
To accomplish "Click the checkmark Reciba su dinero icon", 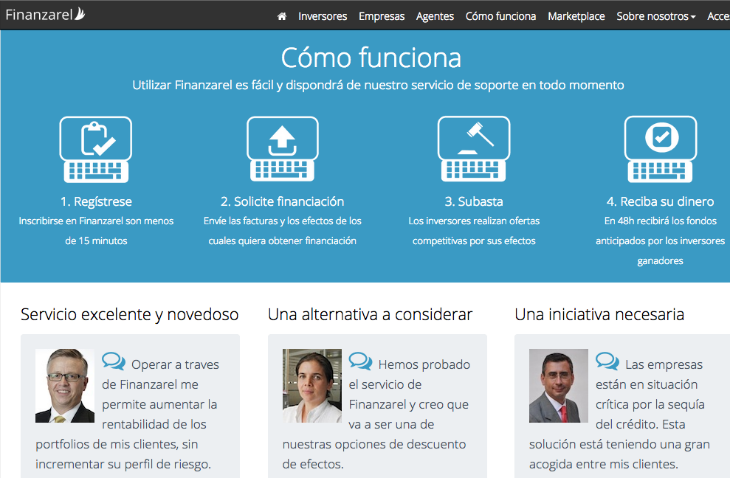I will click(x=660, y=149).
